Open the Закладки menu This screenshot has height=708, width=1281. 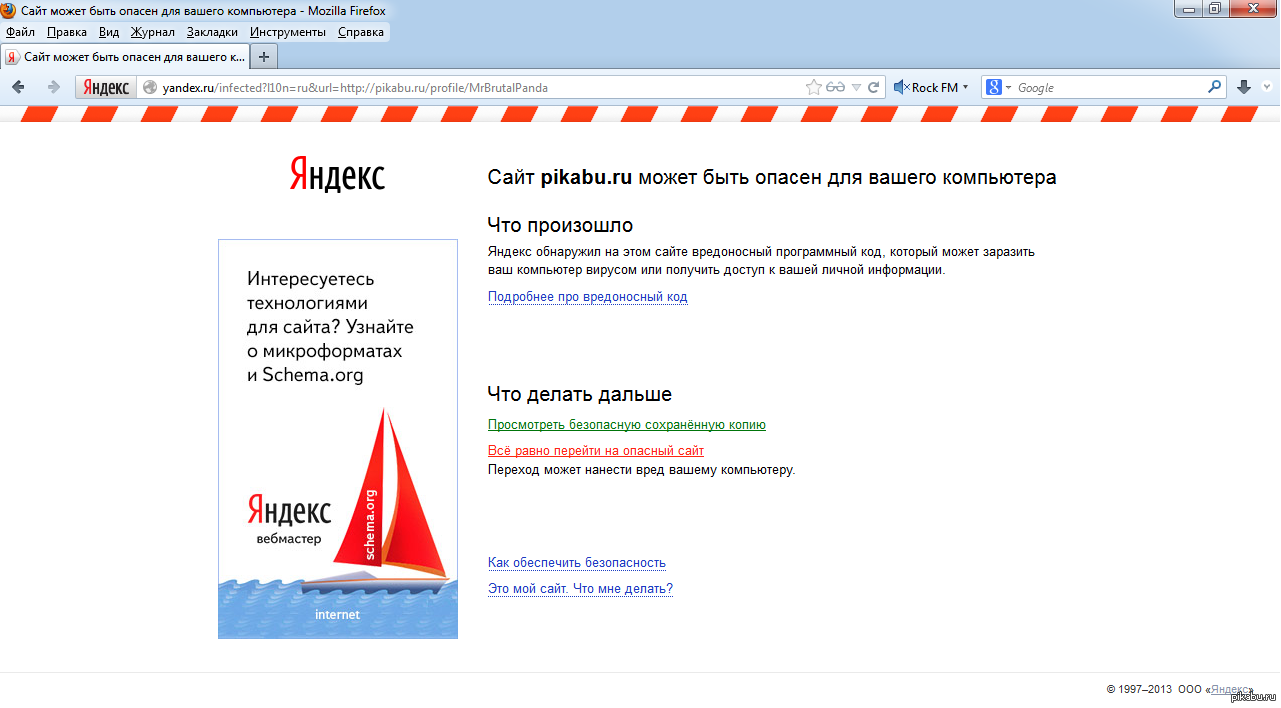212,32
